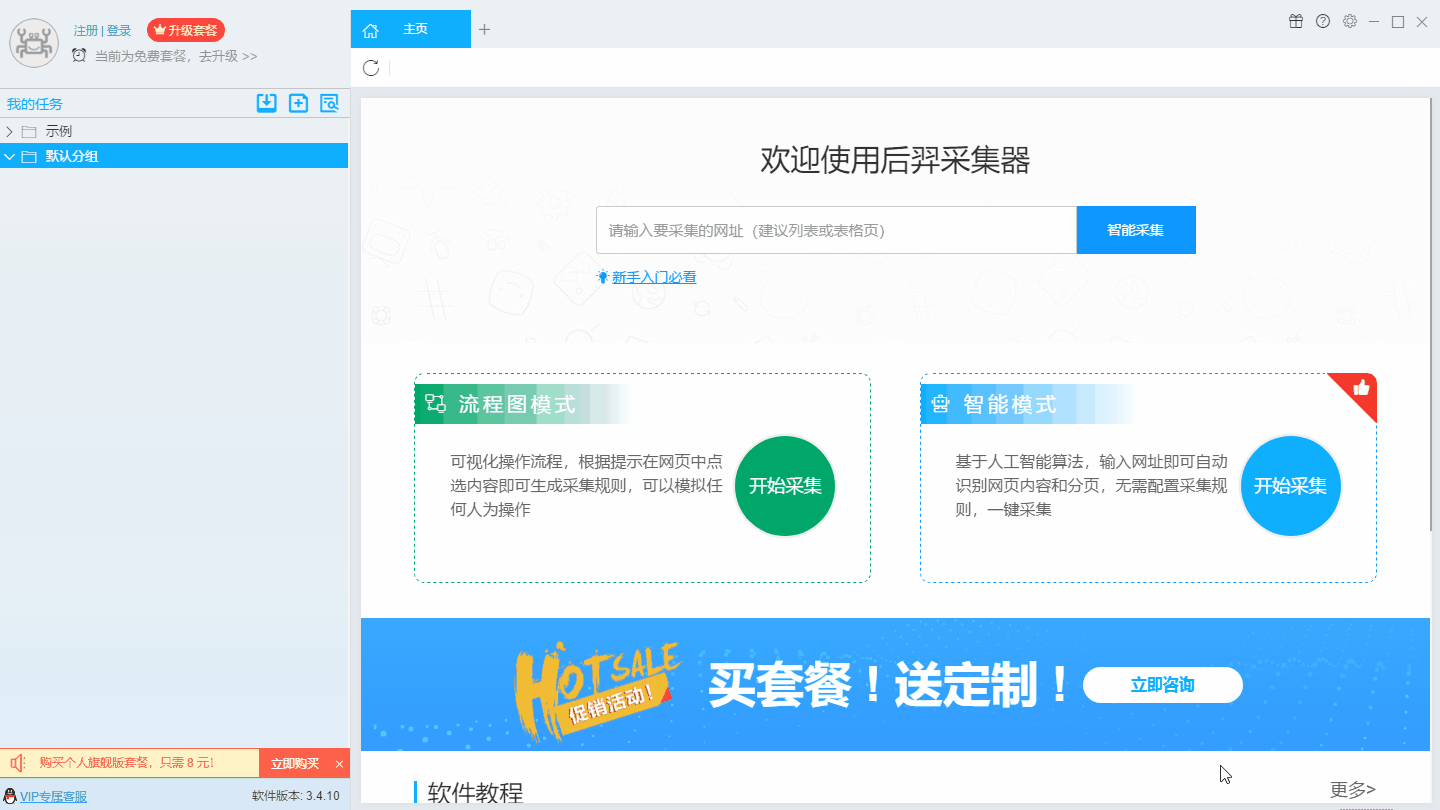Expand the 示例 folder arrow

pyautogui.click(x=10, y=131)
